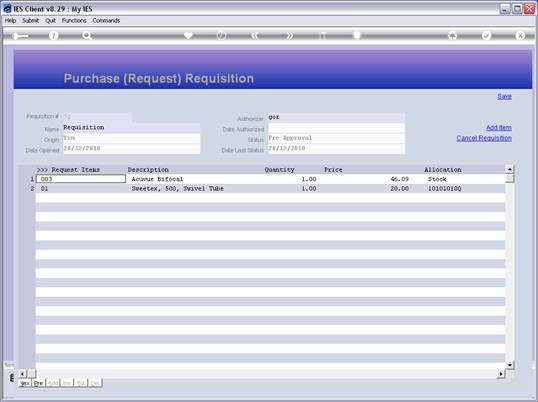Click the heart favorites toolbar icon
This screenshot has height=402, width=538.
[x=188, y=35]
